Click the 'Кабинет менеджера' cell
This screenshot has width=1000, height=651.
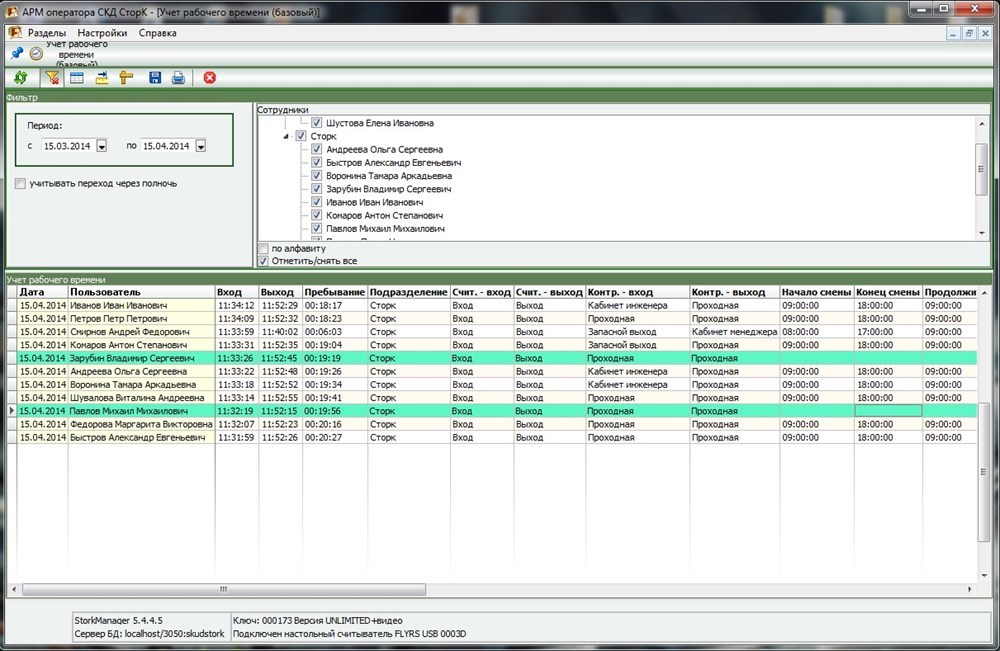[734, 332]
